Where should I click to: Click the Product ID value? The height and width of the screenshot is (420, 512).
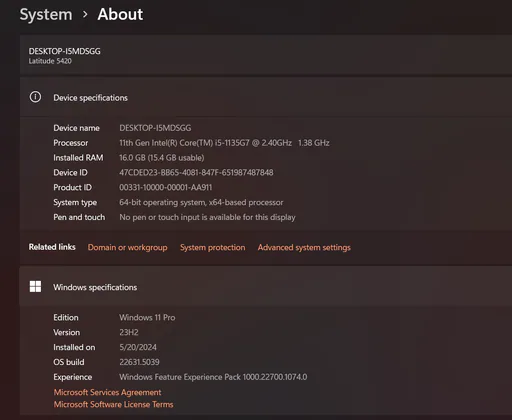pyautogui.click(x=166, y=187)
